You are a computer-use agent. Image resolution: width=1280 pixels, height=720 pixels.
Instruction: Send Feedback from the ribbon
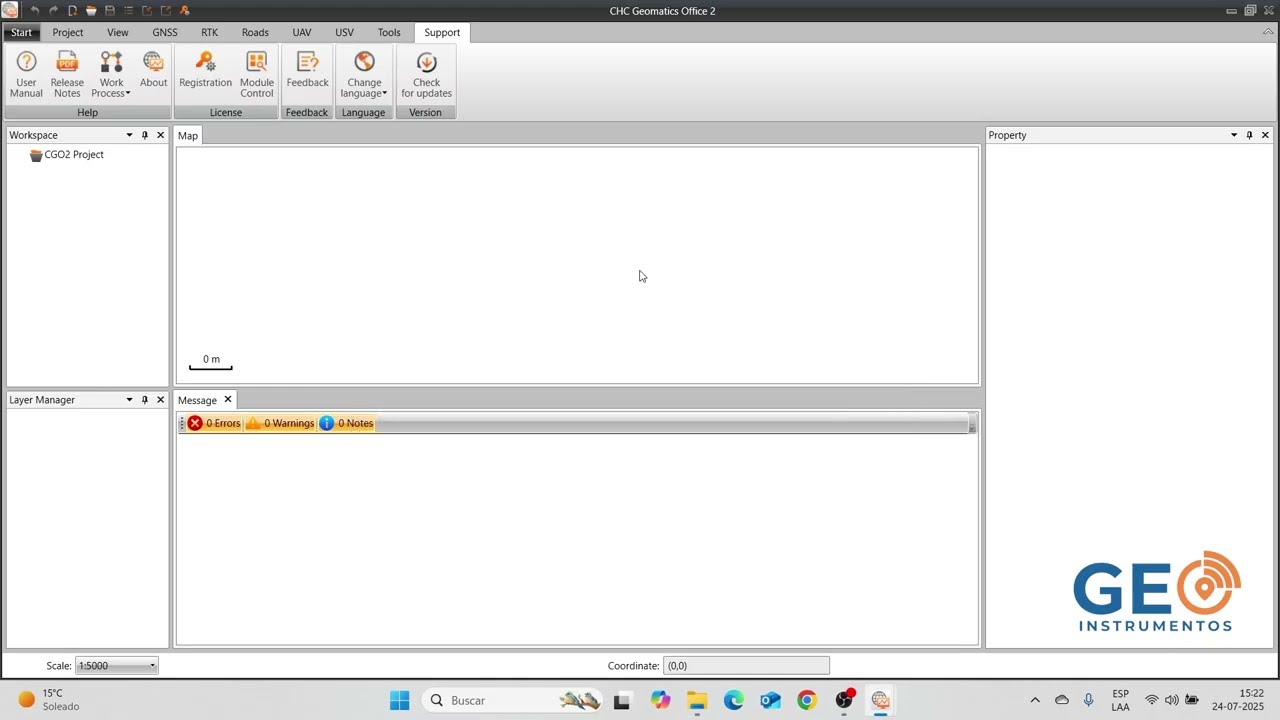click(x=307, y=70)
